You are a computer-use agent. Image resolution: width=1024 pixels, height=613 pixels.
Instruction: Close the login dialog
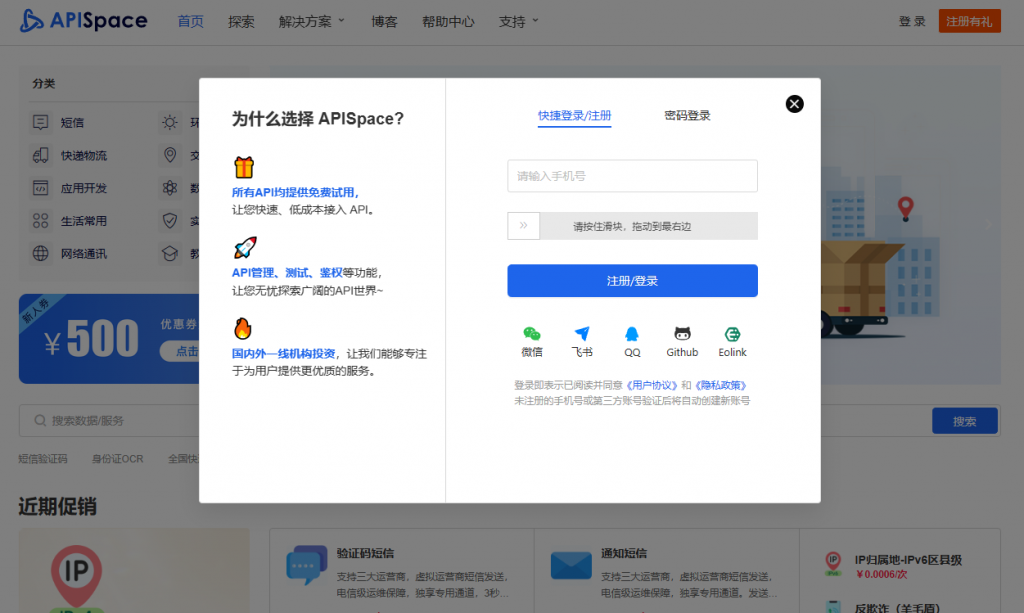tap(794, 104)
